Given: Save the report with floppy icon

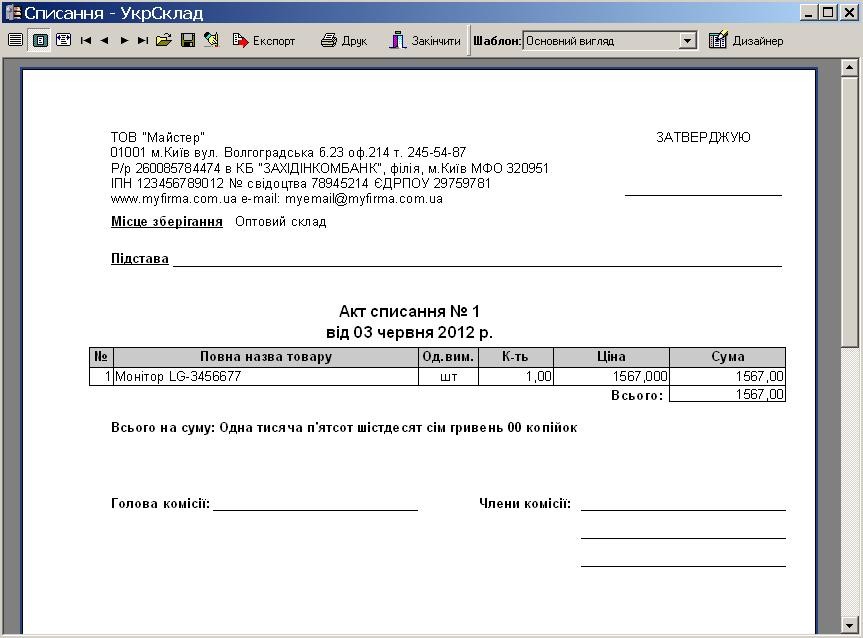Looking at the screenshot, I should click(x=188, y=40).
